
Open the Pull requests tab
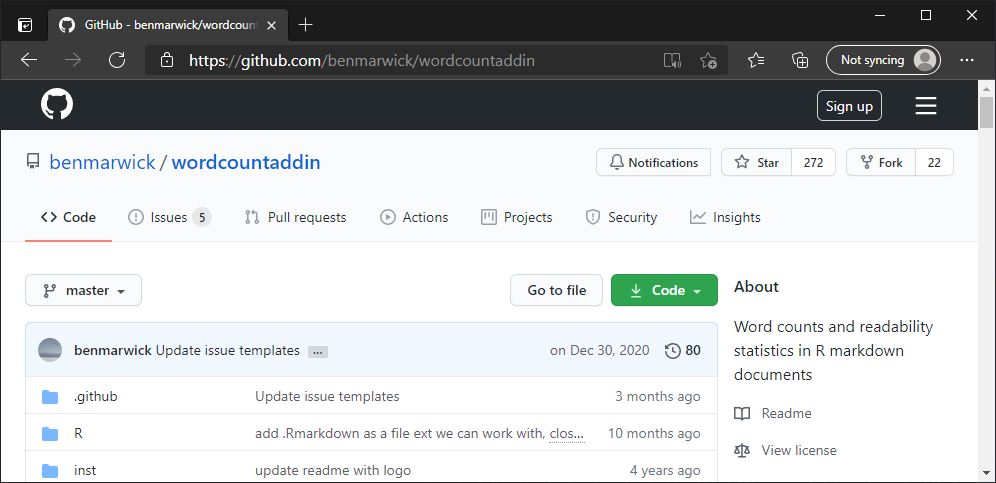[295, 217]
